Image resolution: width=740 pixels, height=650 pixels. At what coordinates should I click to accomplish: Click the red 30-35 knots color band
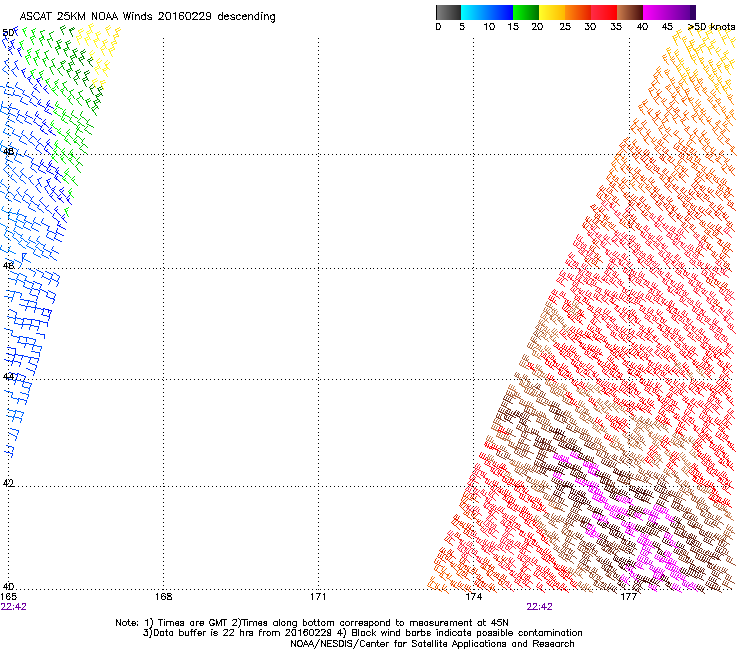coord(604,12)
